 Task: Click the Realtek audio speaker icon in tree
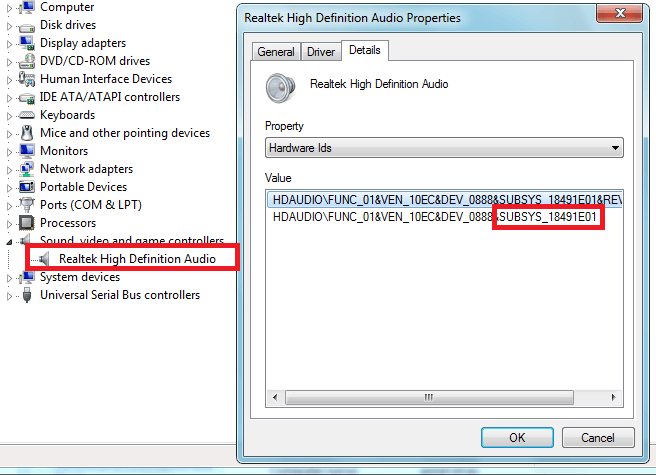point(44,259)
